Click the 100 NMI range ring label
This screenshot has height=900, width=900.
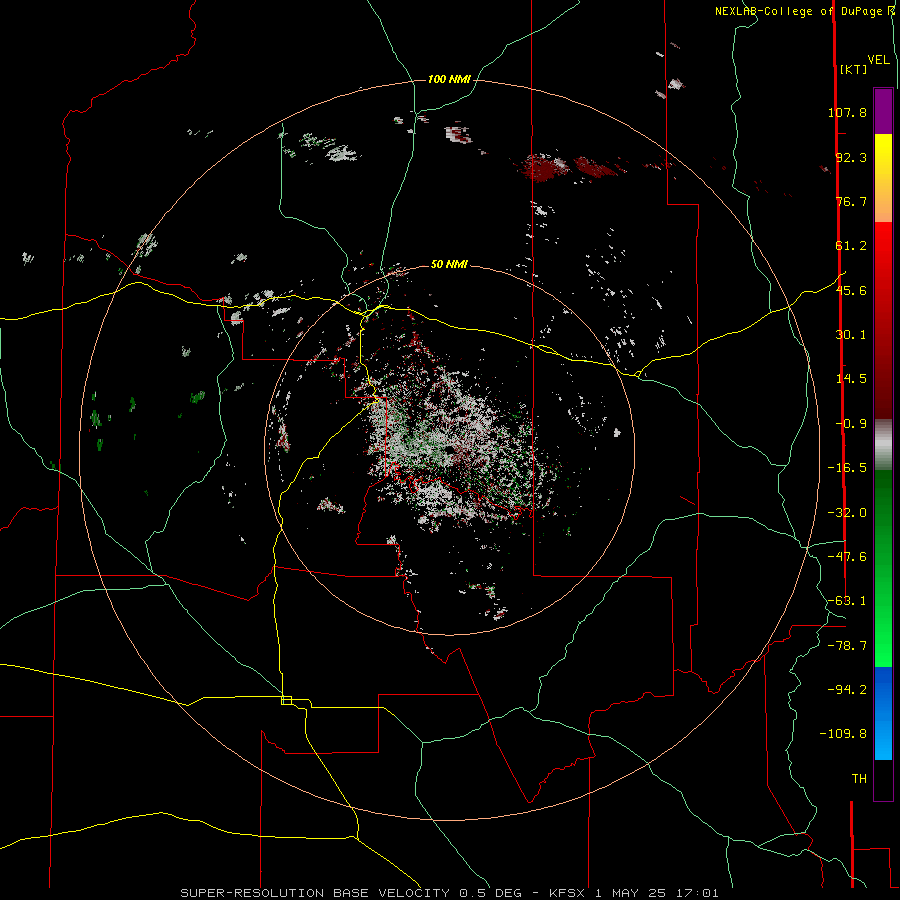[x=449, y=79]
